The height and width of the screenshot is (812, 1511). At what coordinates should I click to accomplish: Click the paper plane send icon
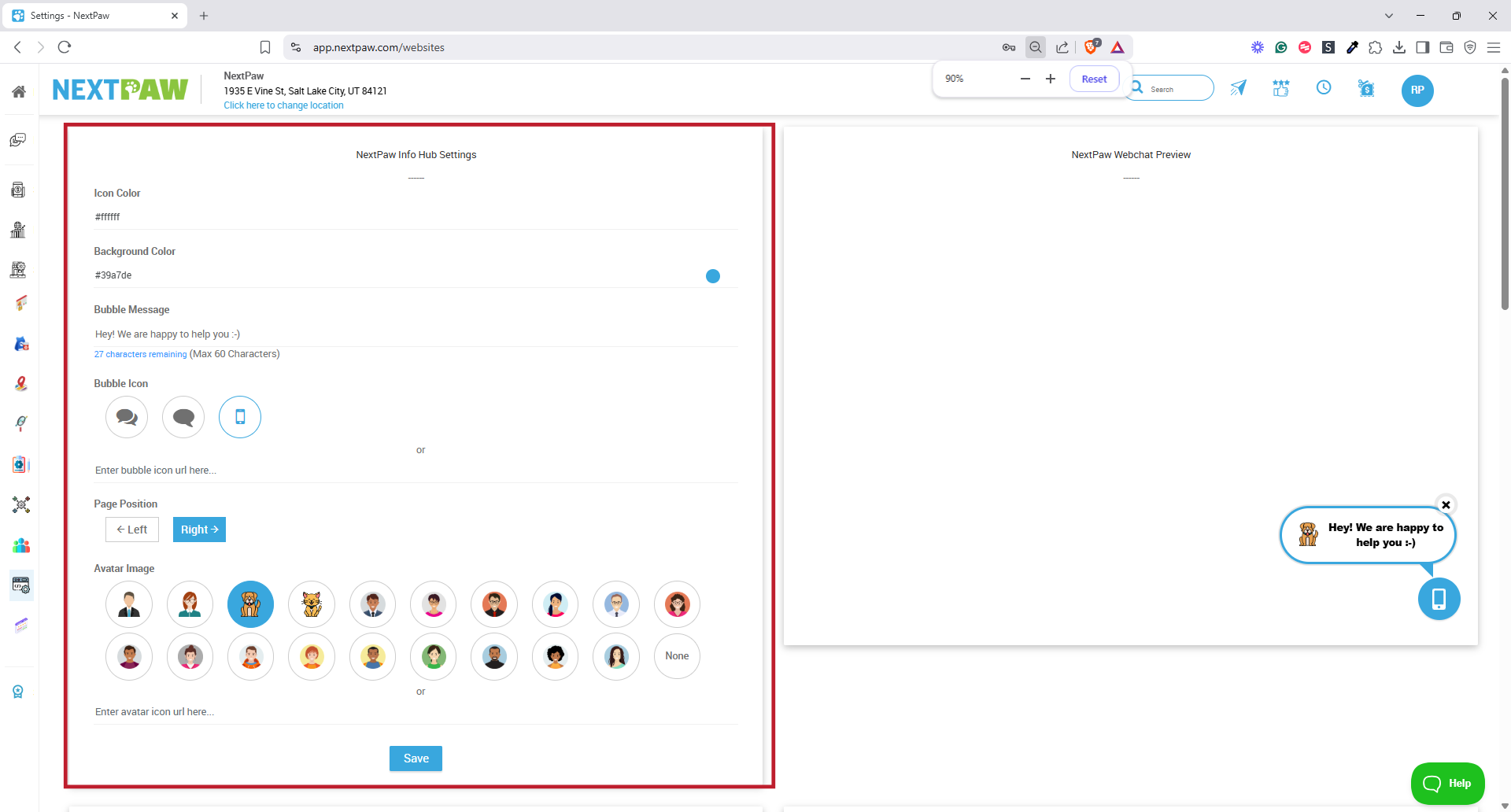[1239, 88]
